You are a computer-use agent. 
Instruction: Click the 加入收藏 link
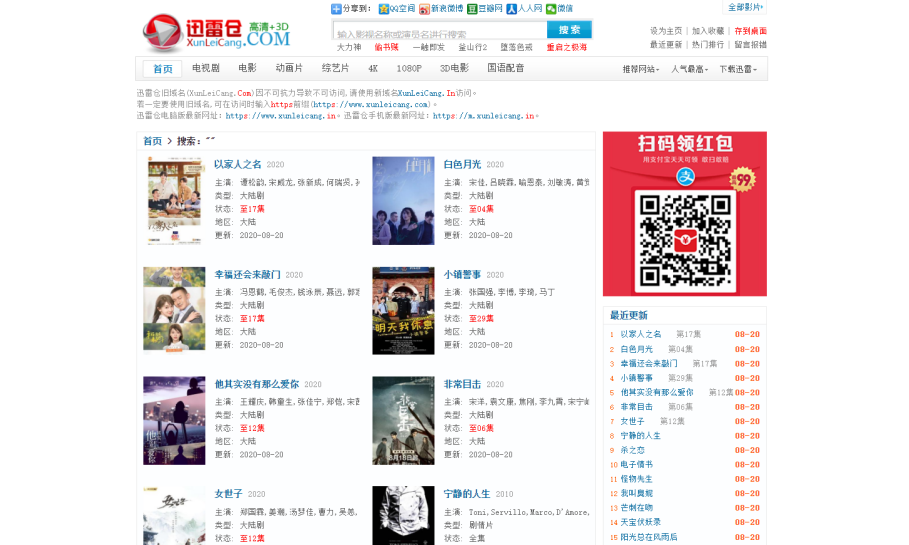(x=708, y=31)
